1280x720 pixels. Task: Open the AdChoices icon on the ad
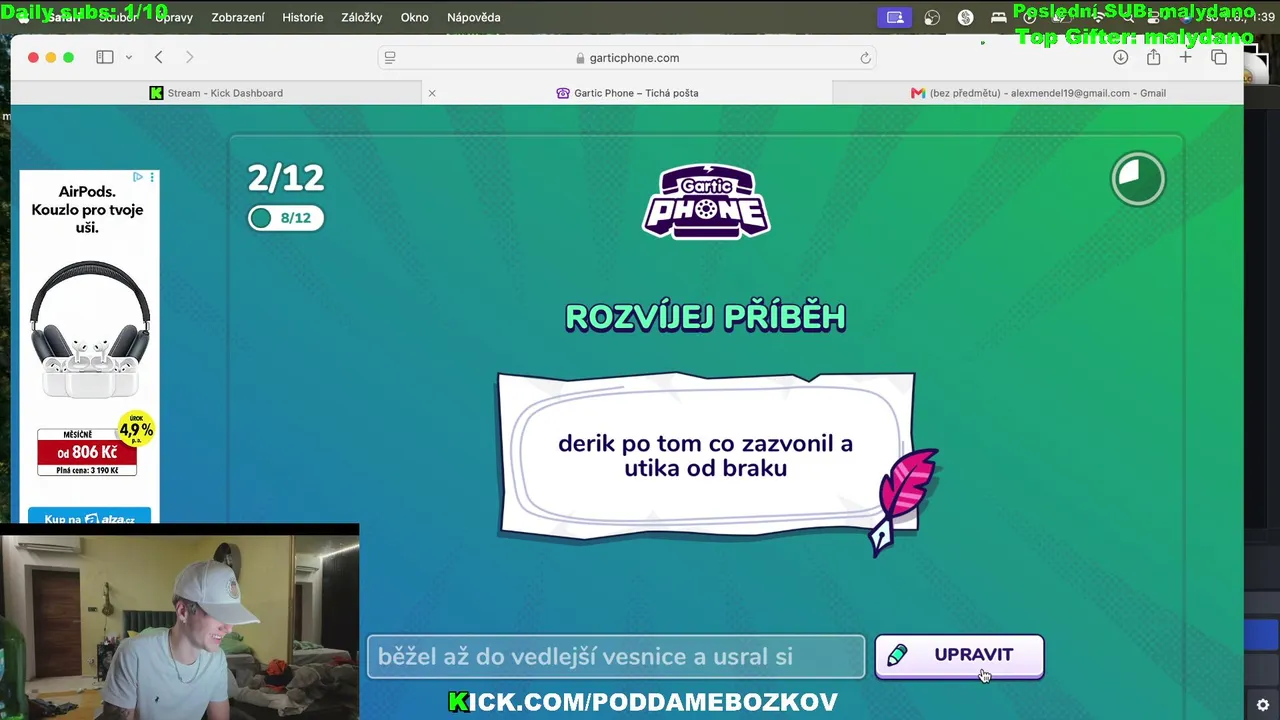tap(138, 177)
